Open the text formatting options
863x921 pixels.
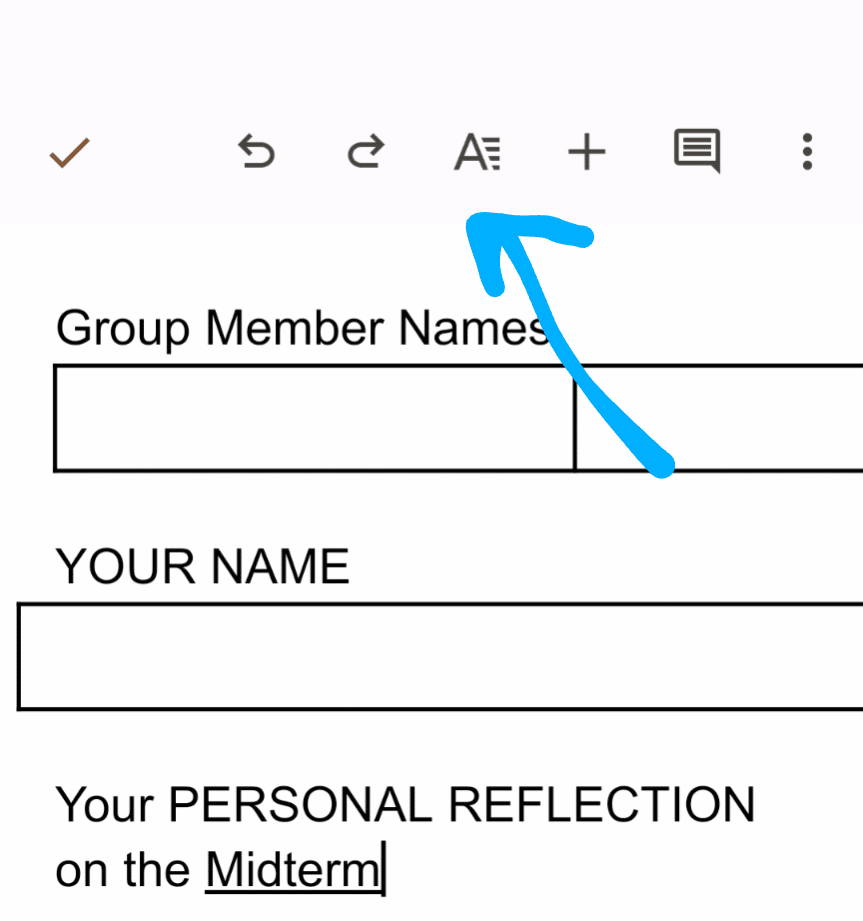(x=477, y=153)
